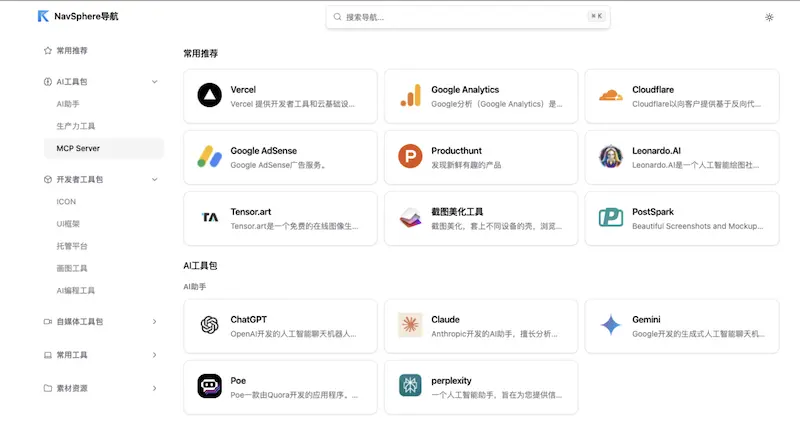Viewport: 800px width, 432px height.
Task: Click the 自媒体工具包 camera icon
Action: (x=48, y=322)
